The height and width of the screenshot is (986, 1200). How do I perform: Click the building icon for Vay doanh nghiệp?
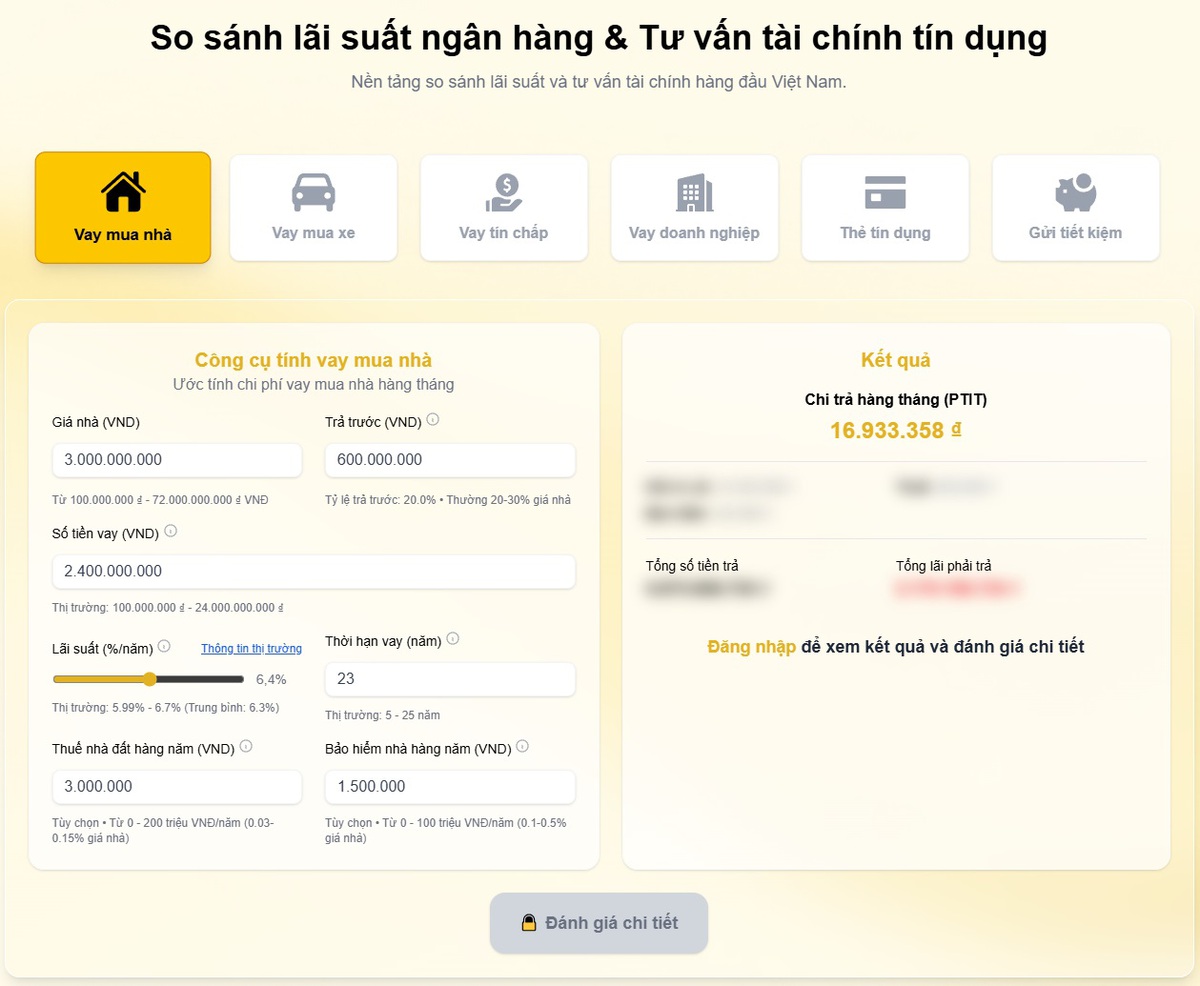694,192
